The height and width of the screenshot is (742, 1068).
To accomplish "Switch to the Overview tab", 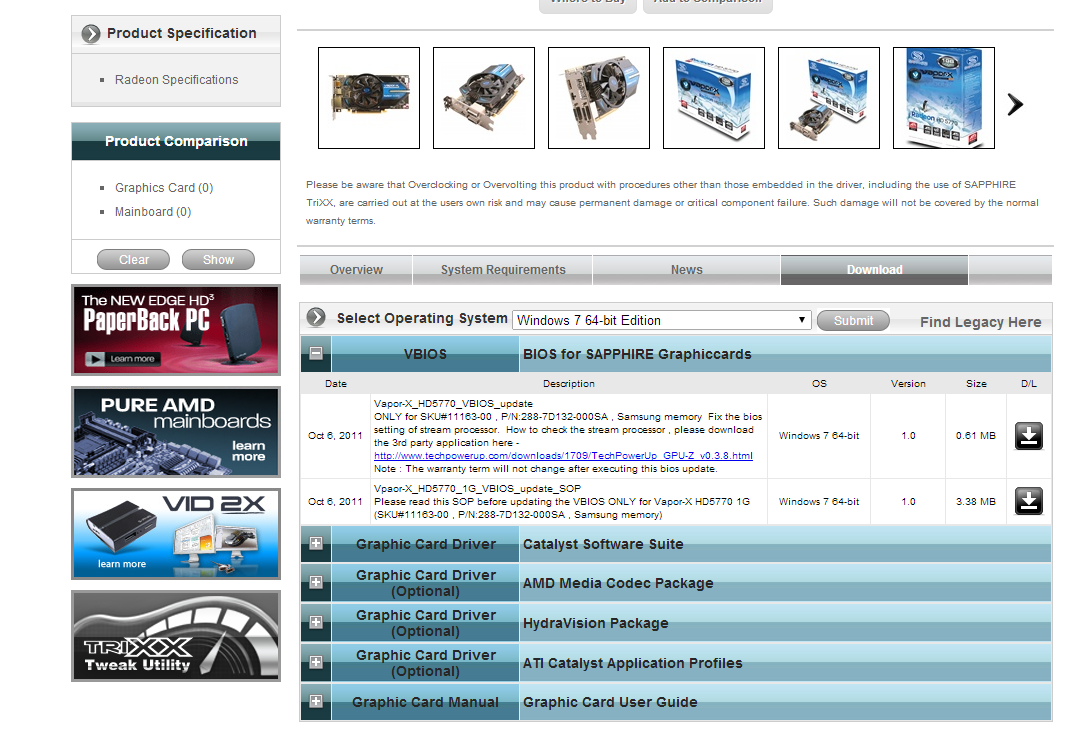I will tap(356, 270).
